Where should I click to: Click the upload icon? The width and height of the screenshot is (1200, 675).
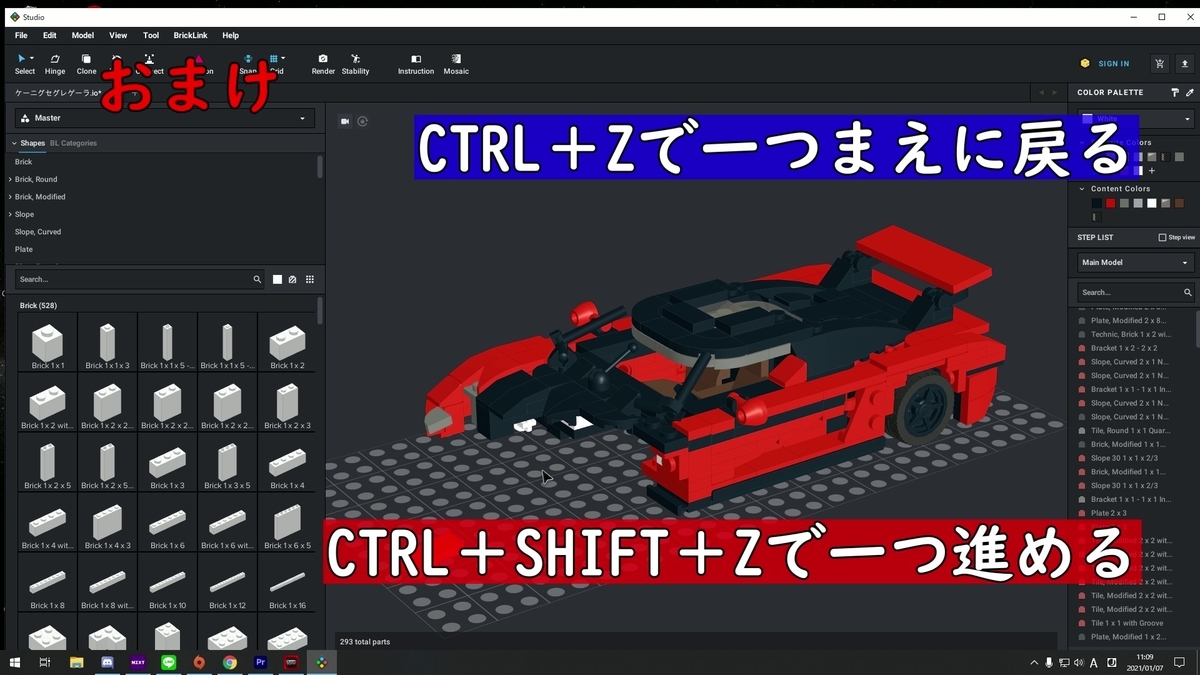point(1185,63)
